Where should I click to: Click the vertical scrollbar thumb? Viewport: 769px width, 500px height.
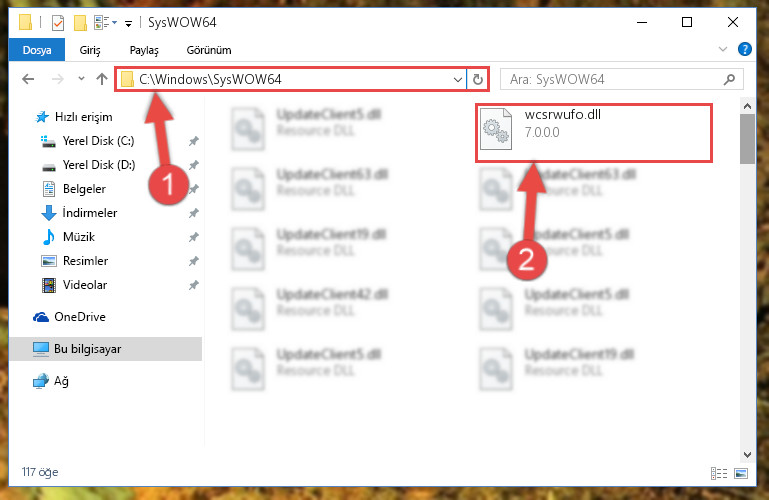(747, 140)
